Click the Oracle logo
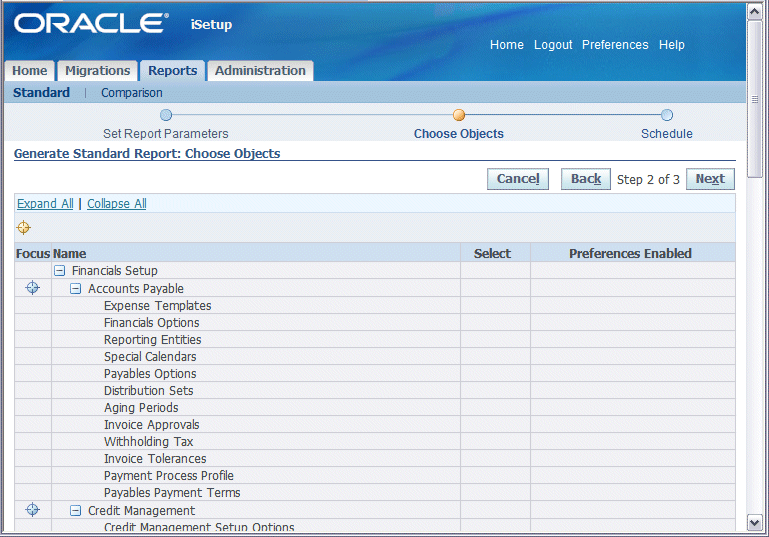This screenshot has height=537, width=769. pyautogui.click(x=92, y=24)
